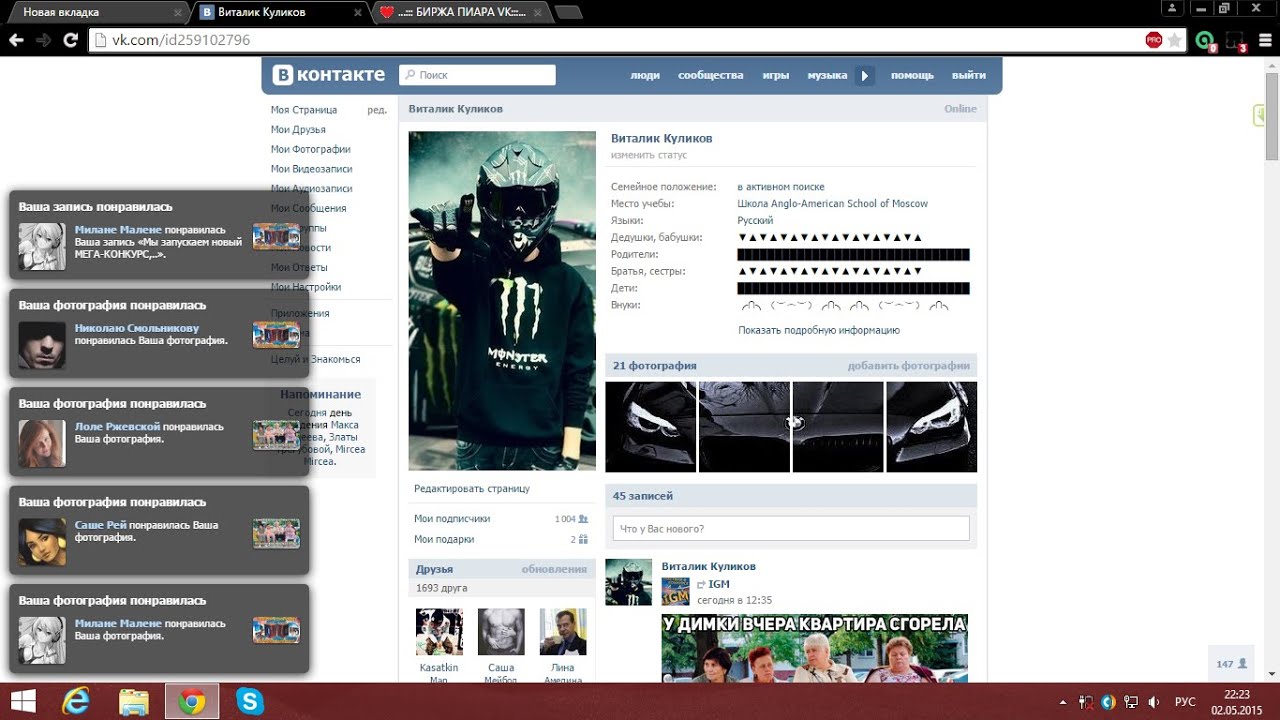Viewport: 1280px width, 720px height.
Task: Open File Explorer from taskbar
Action: pos(134,701)
